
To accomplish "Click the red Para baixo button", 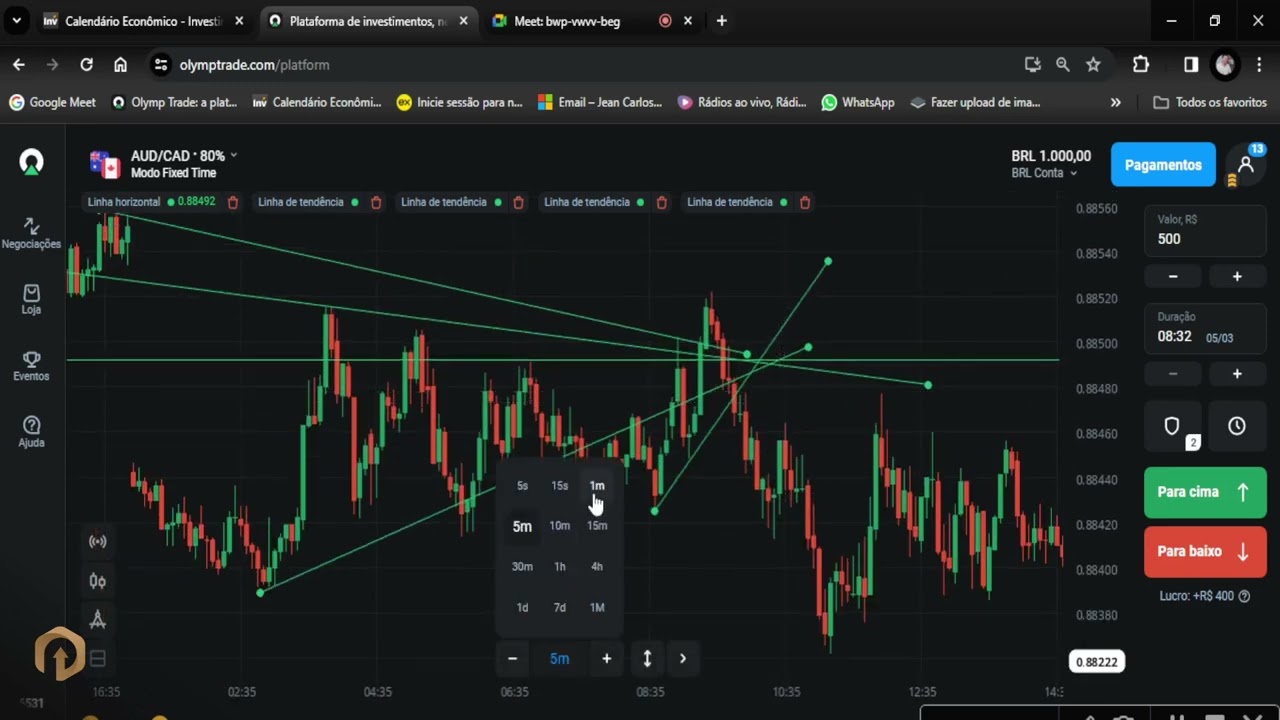I will pos(1205,551).
